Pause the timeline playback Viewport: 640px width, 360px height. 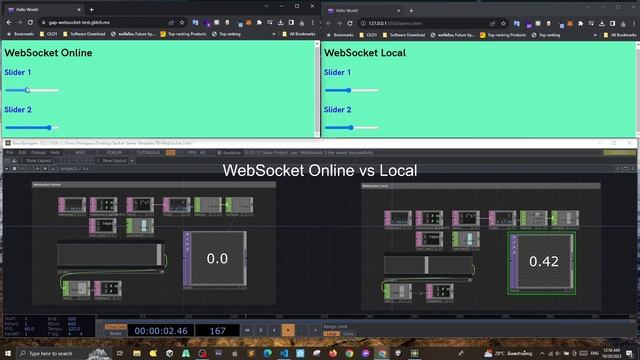[x=261, y=330]
